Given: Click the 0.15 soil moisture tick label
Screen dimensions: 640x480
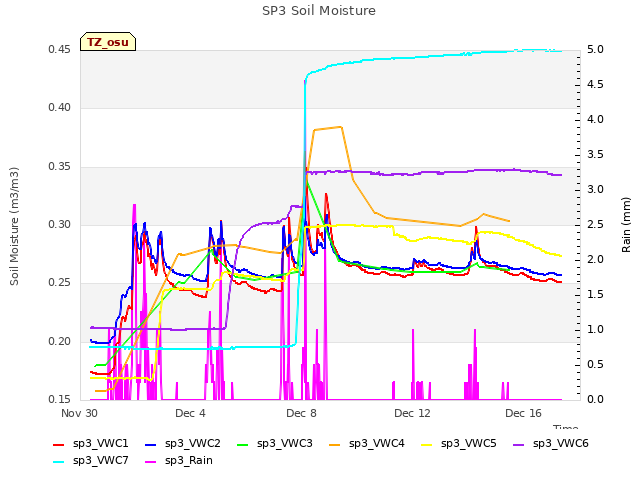Looking at the screenshot, I should point(60,399).
